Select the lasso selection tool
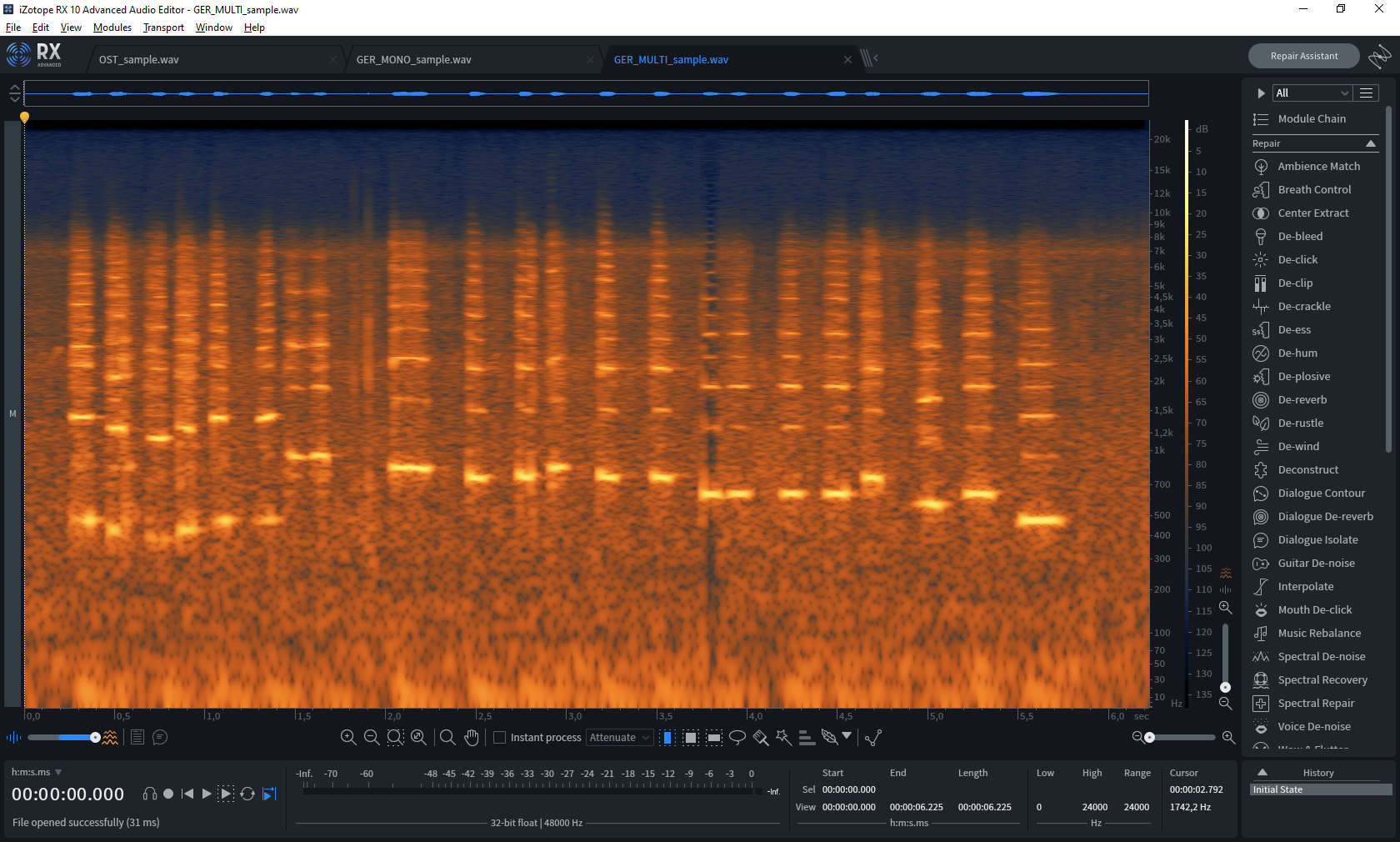Screen dimensions: 1400x842 coord(737,738)
